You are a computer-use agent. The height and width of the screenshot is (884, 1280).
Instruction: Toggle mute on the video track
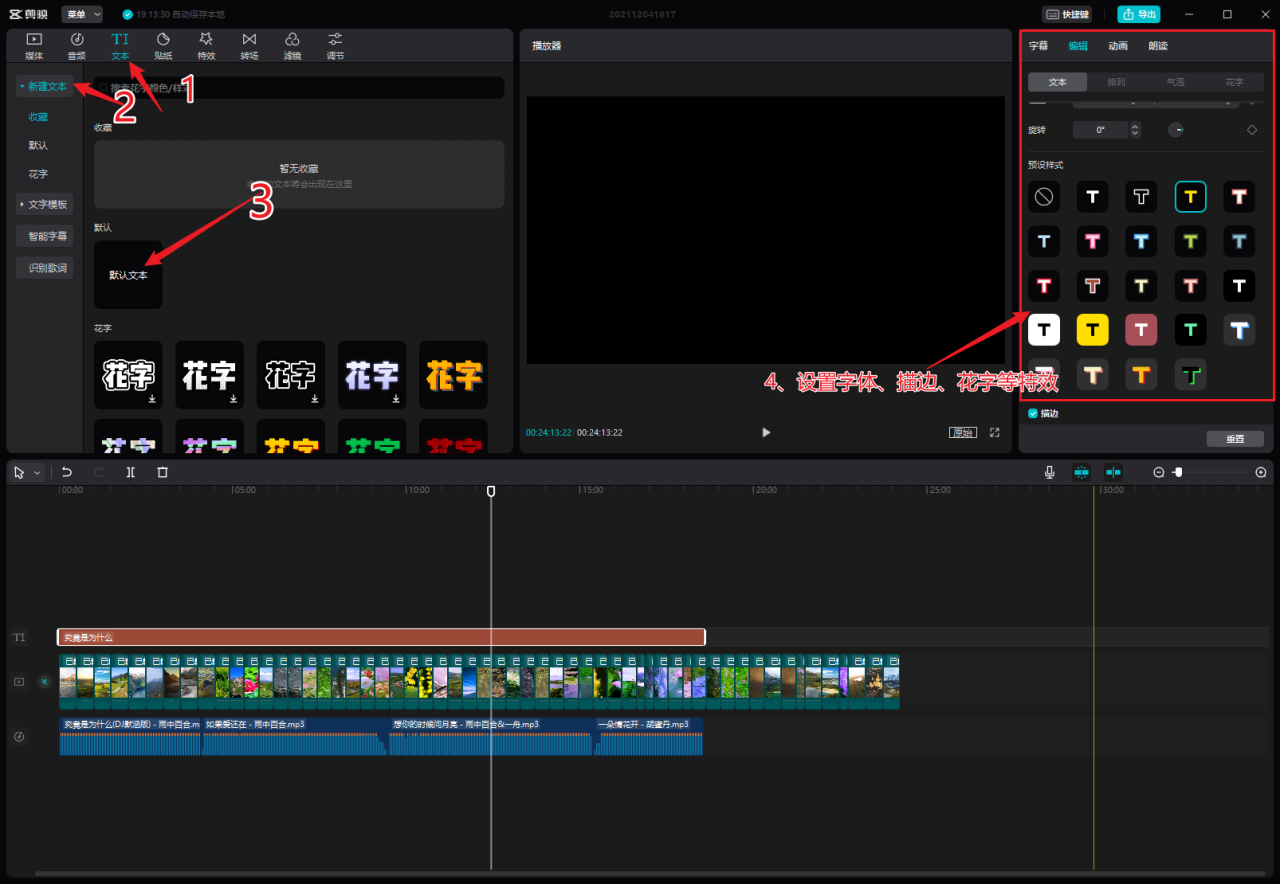(x=44, y=681)
